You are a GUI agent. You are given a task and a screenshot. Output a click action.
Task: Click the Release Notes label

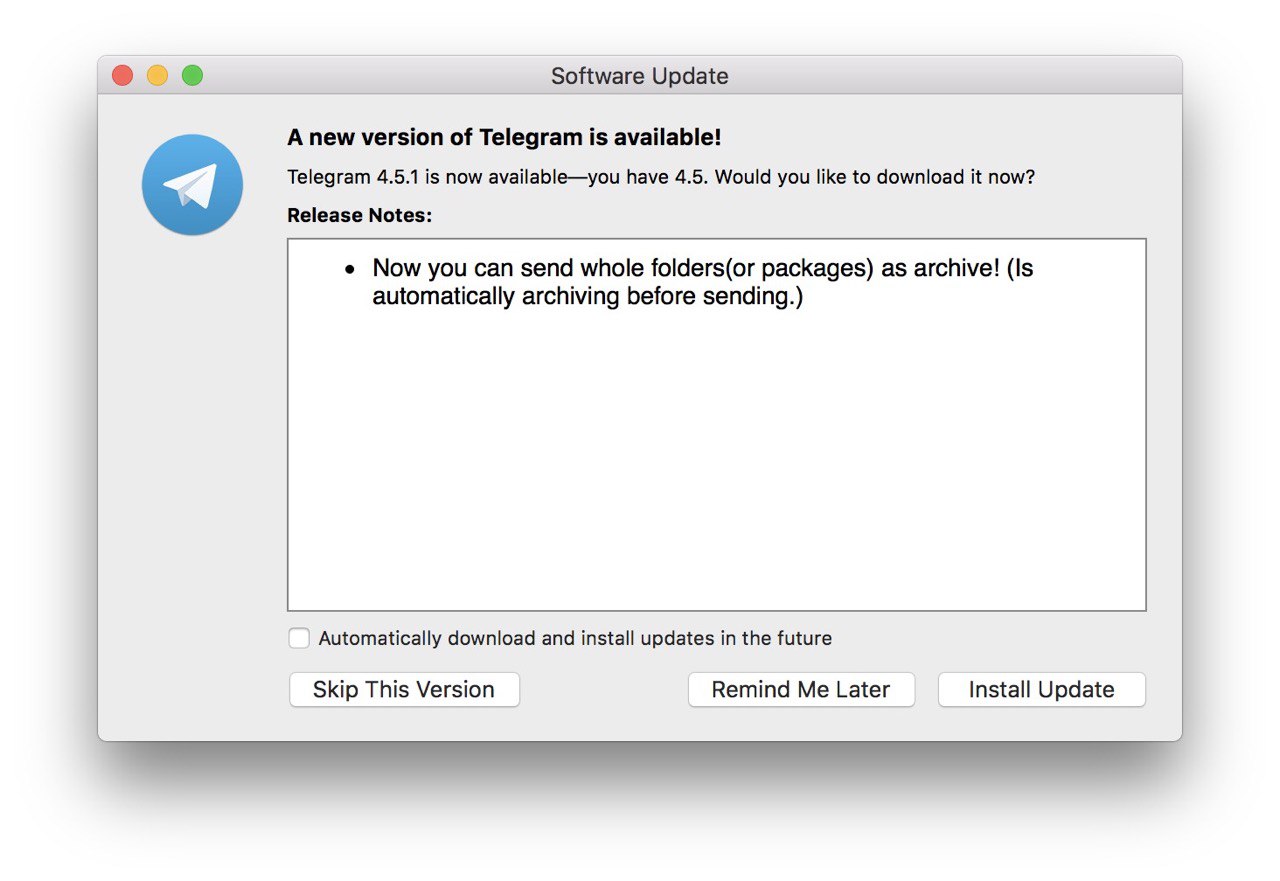360,215
